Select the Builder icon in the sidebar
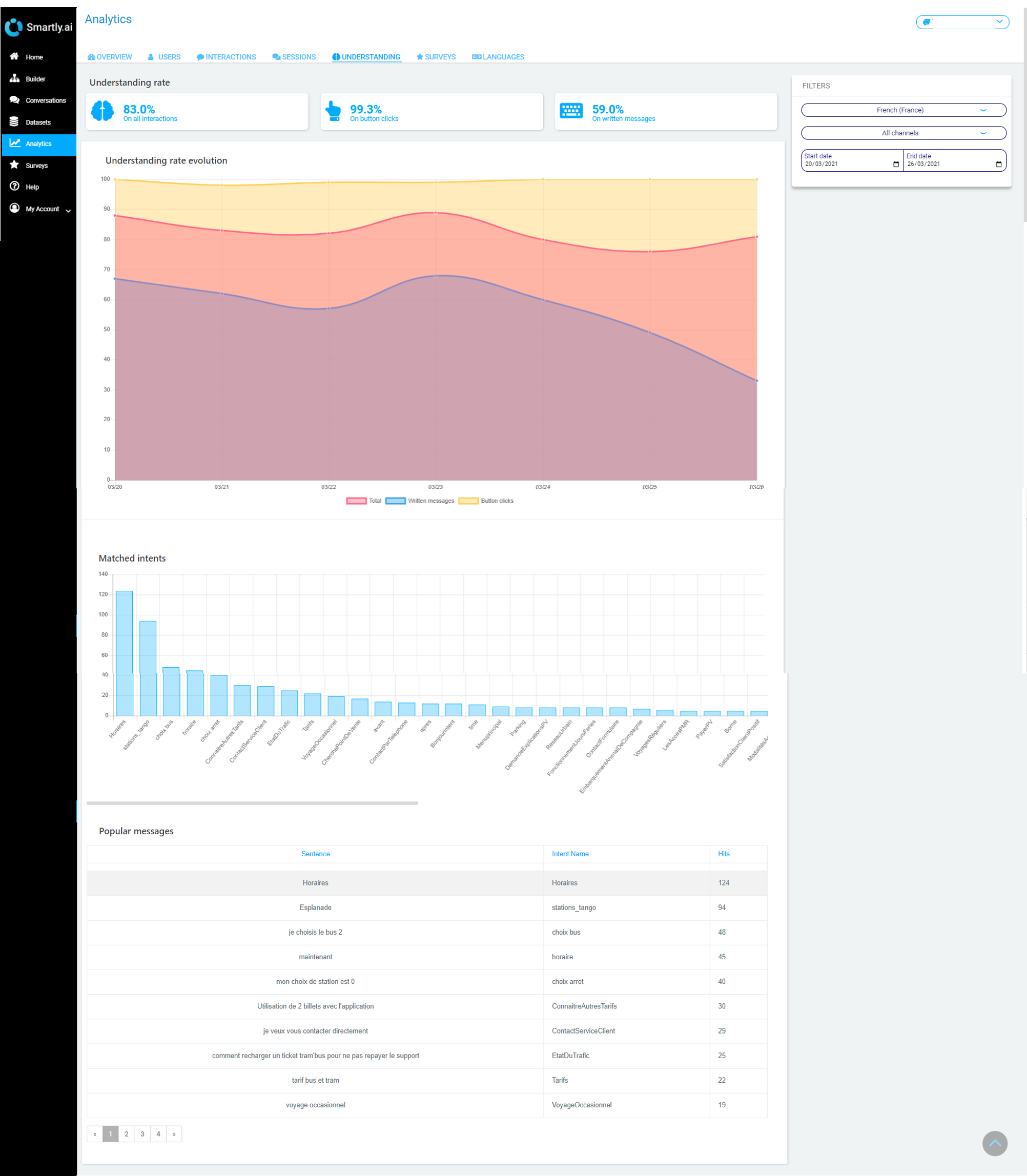 click(14, 78)
